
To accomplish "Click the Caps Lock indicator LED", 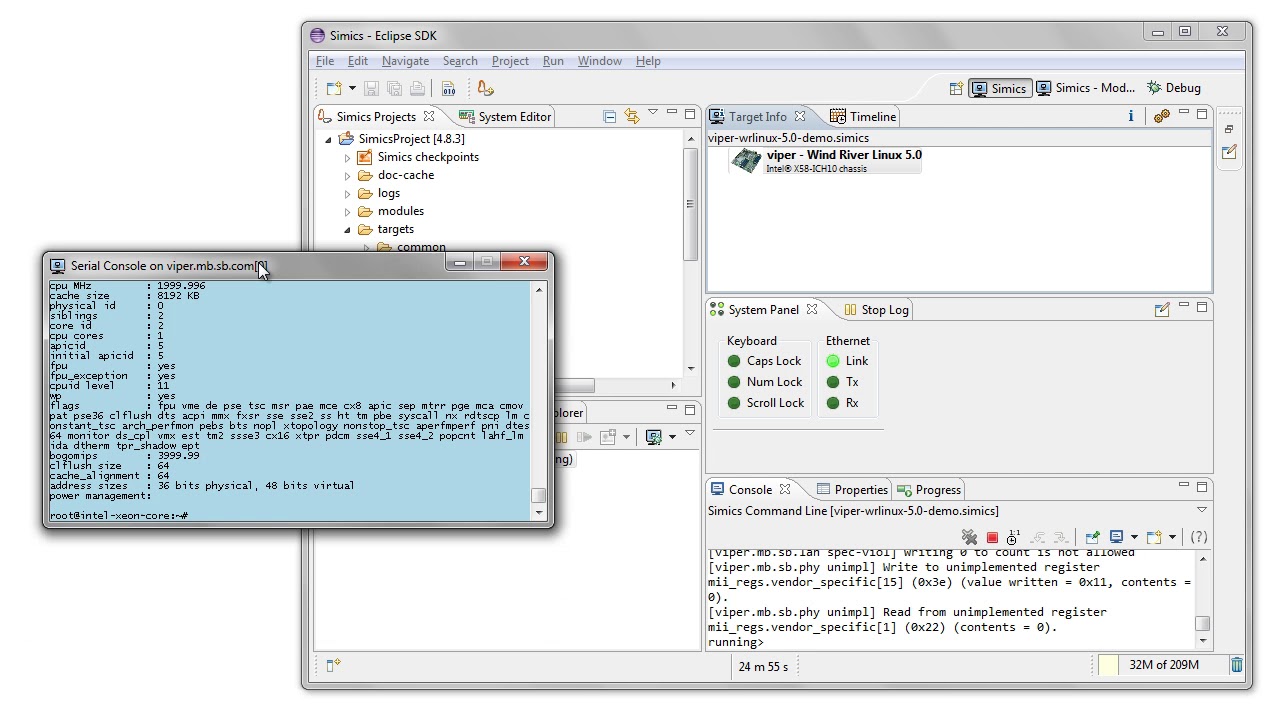I will (x=734, y=361).
